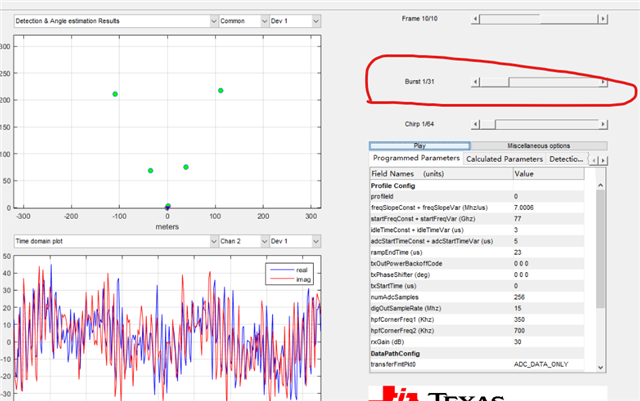Click the Play button
Image resolution: width=640 pixels, height=401 pixels.
[420, 146]
